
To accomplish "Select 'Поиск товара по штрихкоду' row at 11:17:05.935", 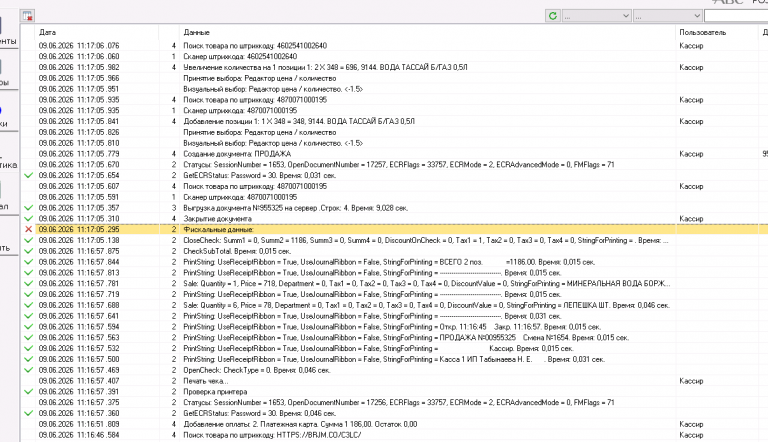I will [x=255, y=99].
